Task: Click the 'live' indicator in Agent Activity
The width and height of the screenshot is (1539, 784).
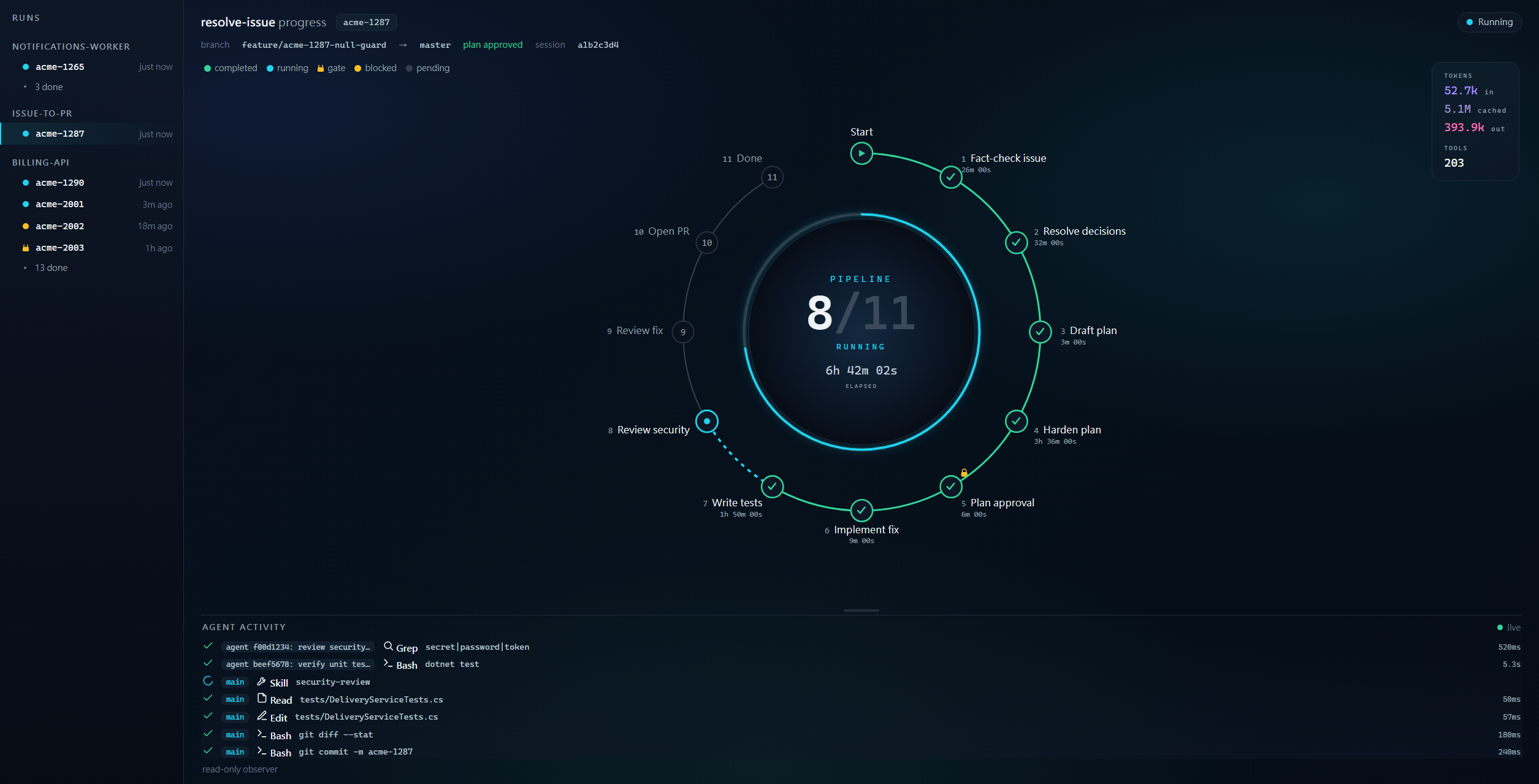Action: tap(1509, 628)
